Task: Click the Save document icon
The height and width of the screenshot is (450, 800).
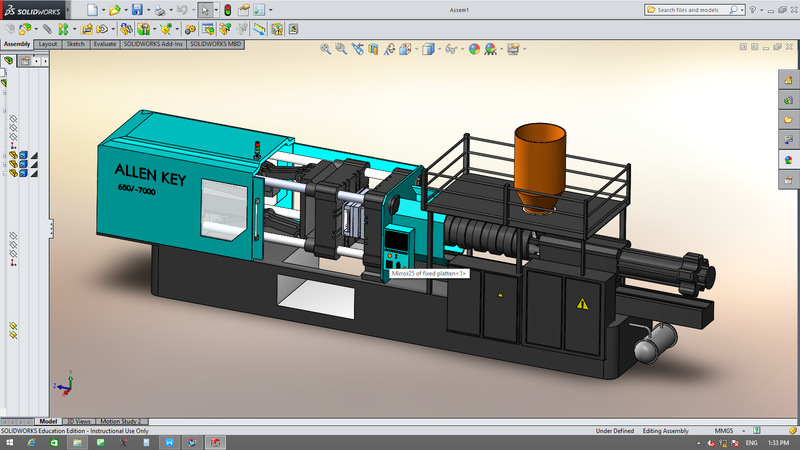Action: [x=137, y=10]
